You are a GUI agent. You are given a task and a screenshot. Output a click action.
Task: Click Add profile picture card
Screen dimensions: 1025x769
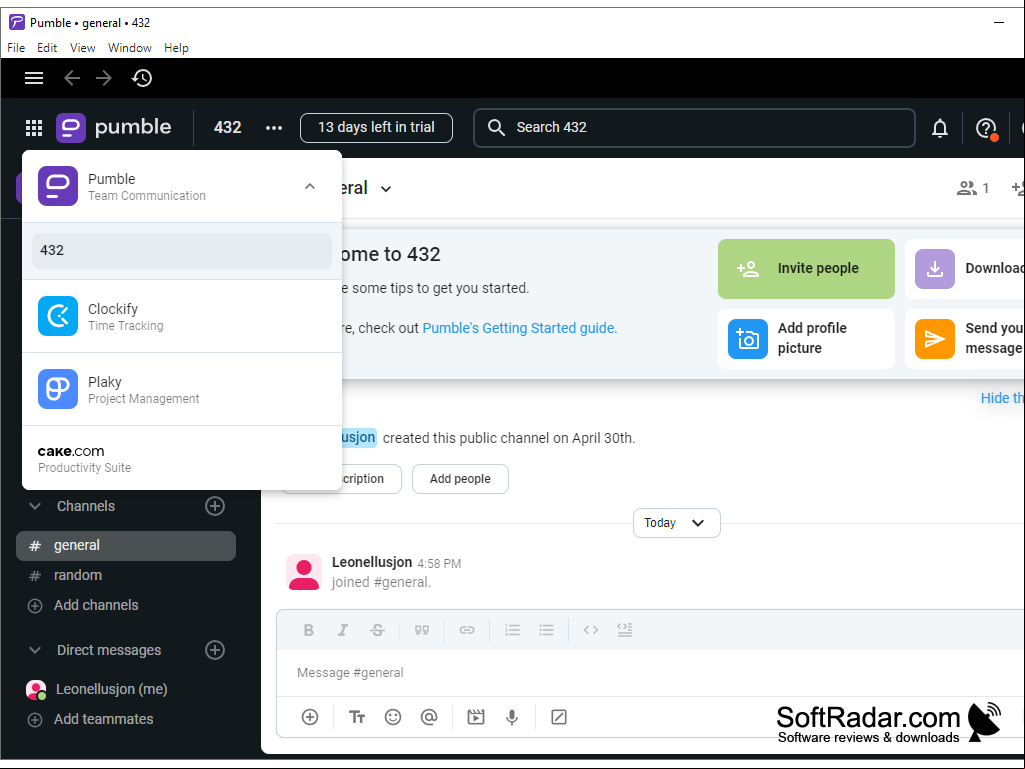pyautogui.click(x=806, y=339)
